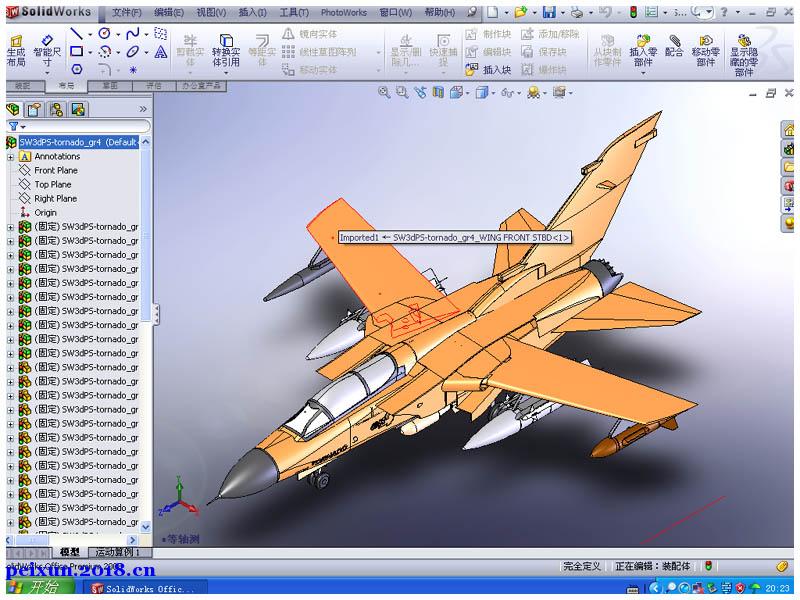Open the 视图(V) menu
Screen dimensions: 800x600
[x=211, y=12]
